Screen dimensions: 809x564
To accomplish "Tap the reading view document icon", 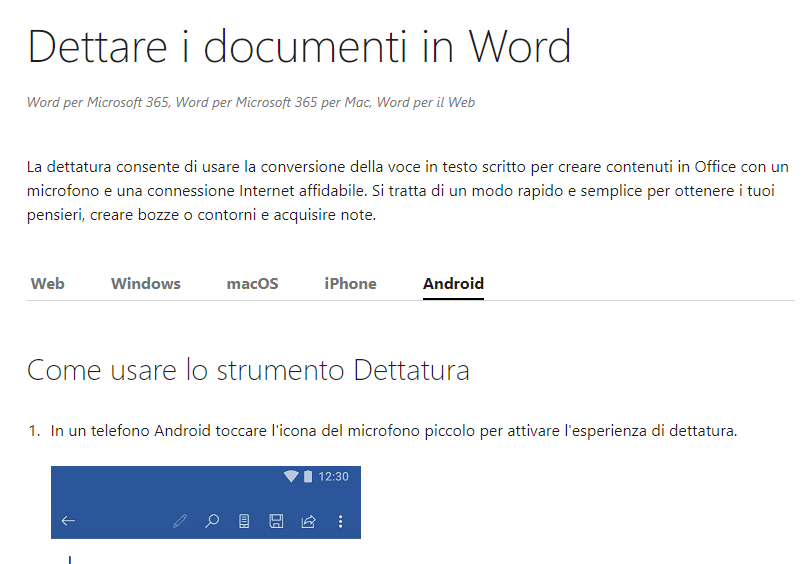I will tap(244, 521).
